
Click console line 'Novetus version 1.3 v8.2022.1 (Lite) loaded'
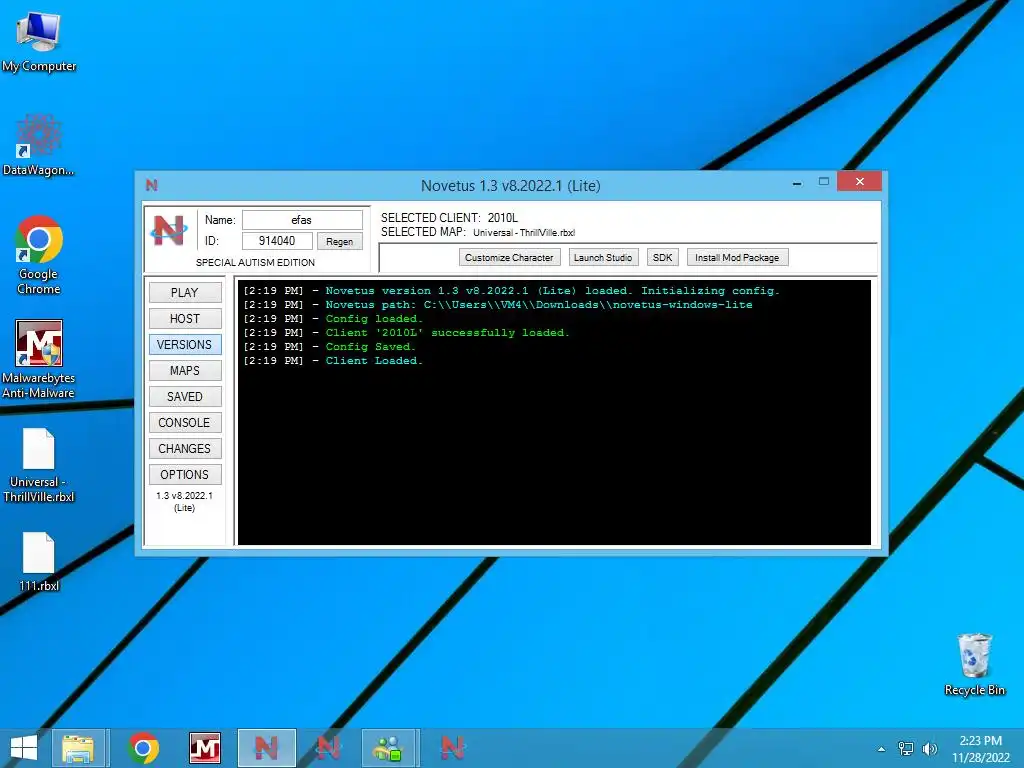coord(511,291)
